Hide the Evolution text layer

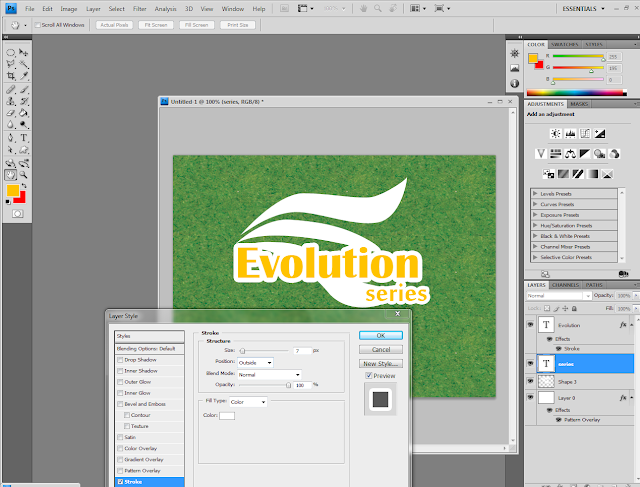[x=530, y=325]
